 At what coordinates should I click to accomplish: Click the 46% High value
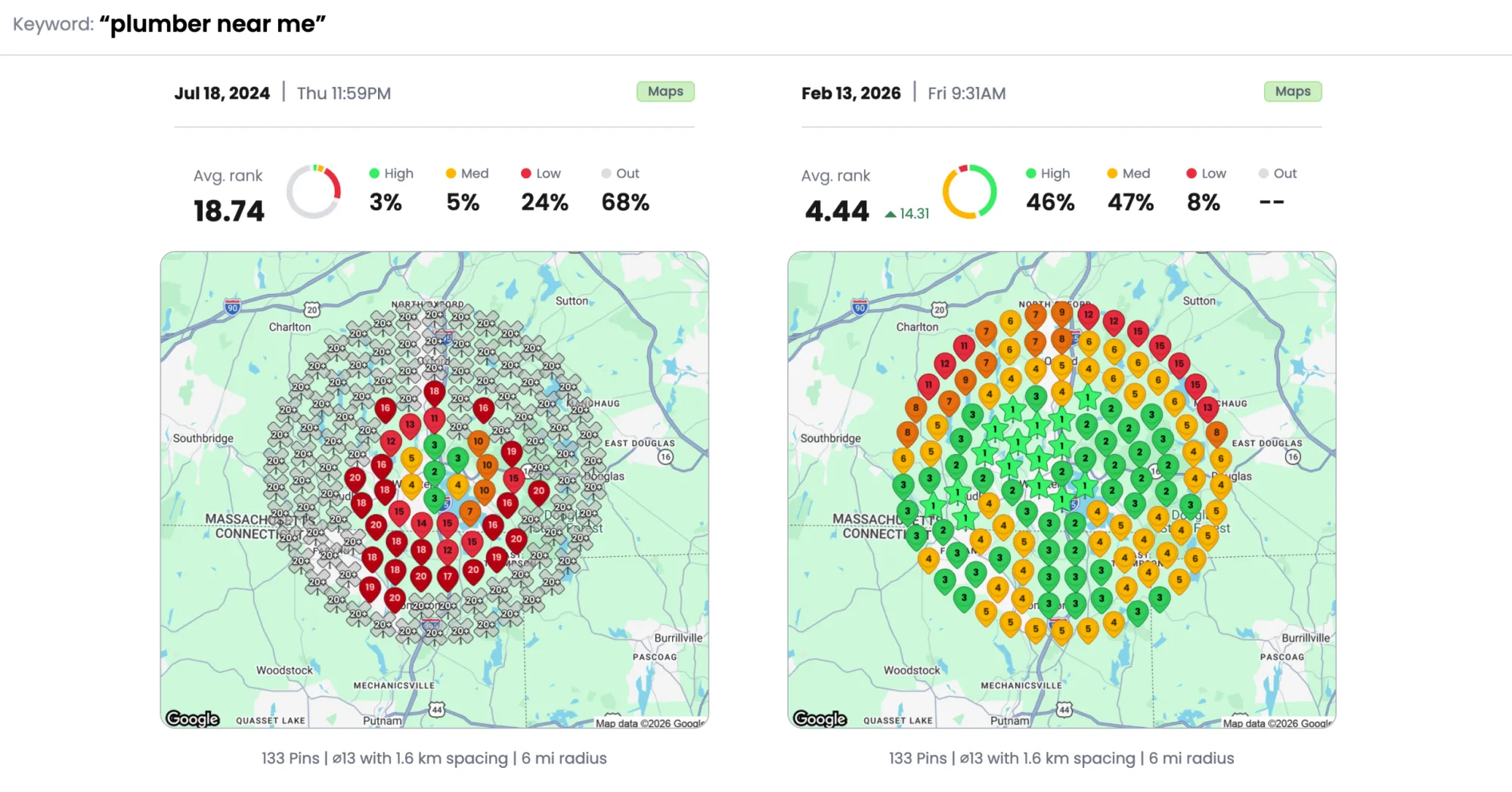tap(1050, 203)
